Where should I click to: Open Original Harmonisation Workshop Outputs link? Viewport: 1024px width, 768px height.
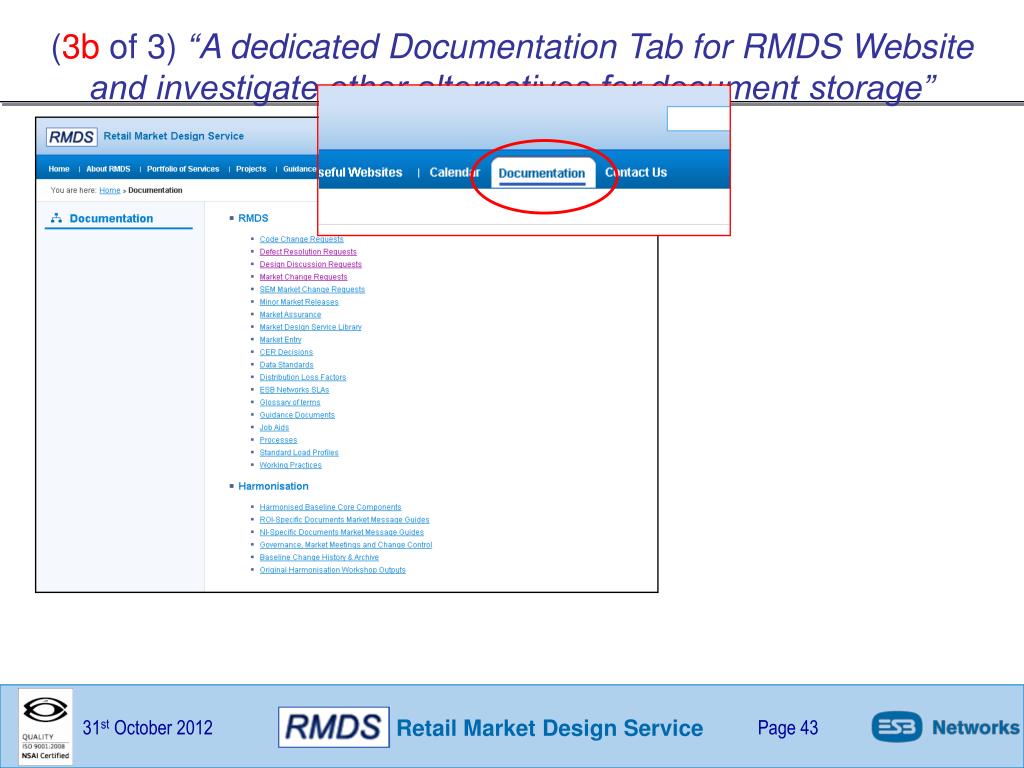click(332, 570)
